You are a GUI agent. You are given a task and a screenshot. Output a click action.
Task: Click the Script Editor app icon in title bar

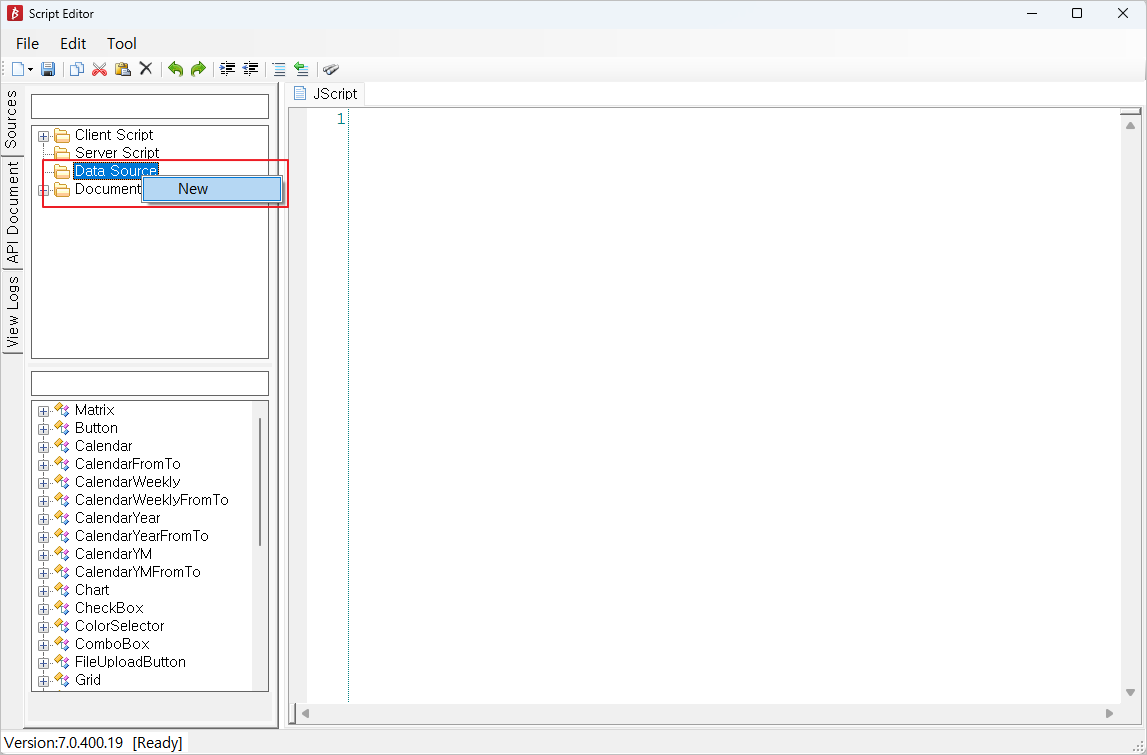[15, 13]
